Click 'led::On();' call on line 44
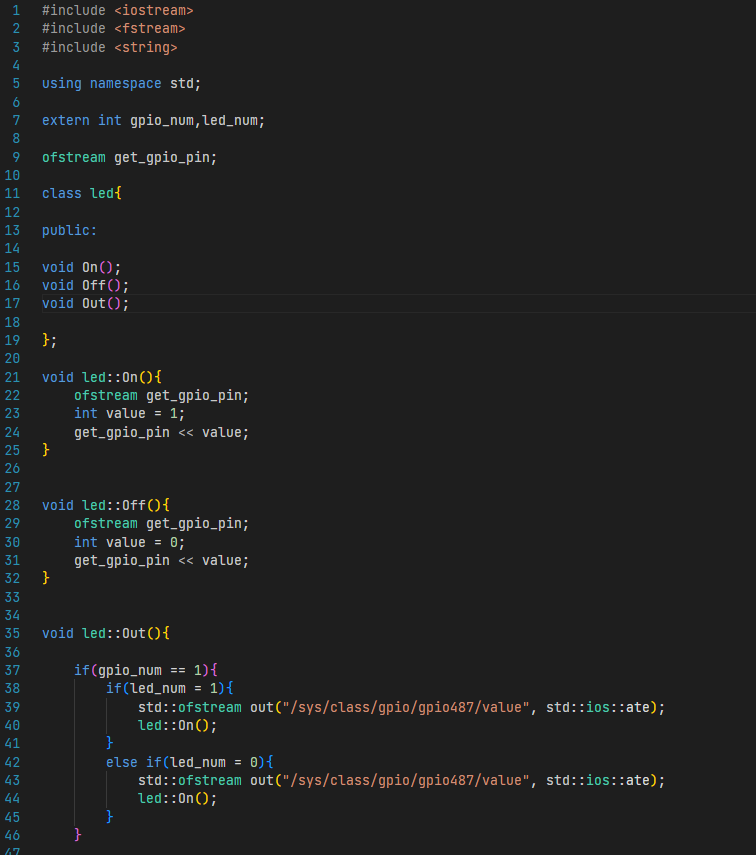 tap(177, 798)
